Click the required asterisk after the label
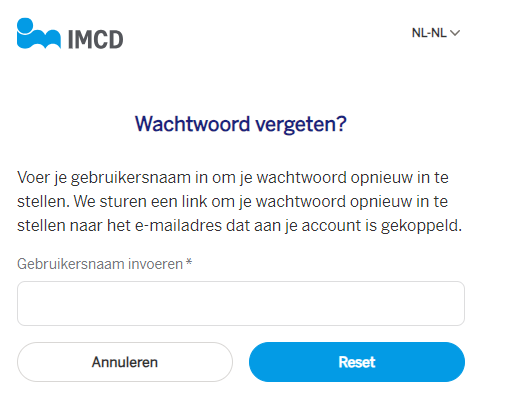The width and height of the screenshot is (522, 400). point(189,262)
